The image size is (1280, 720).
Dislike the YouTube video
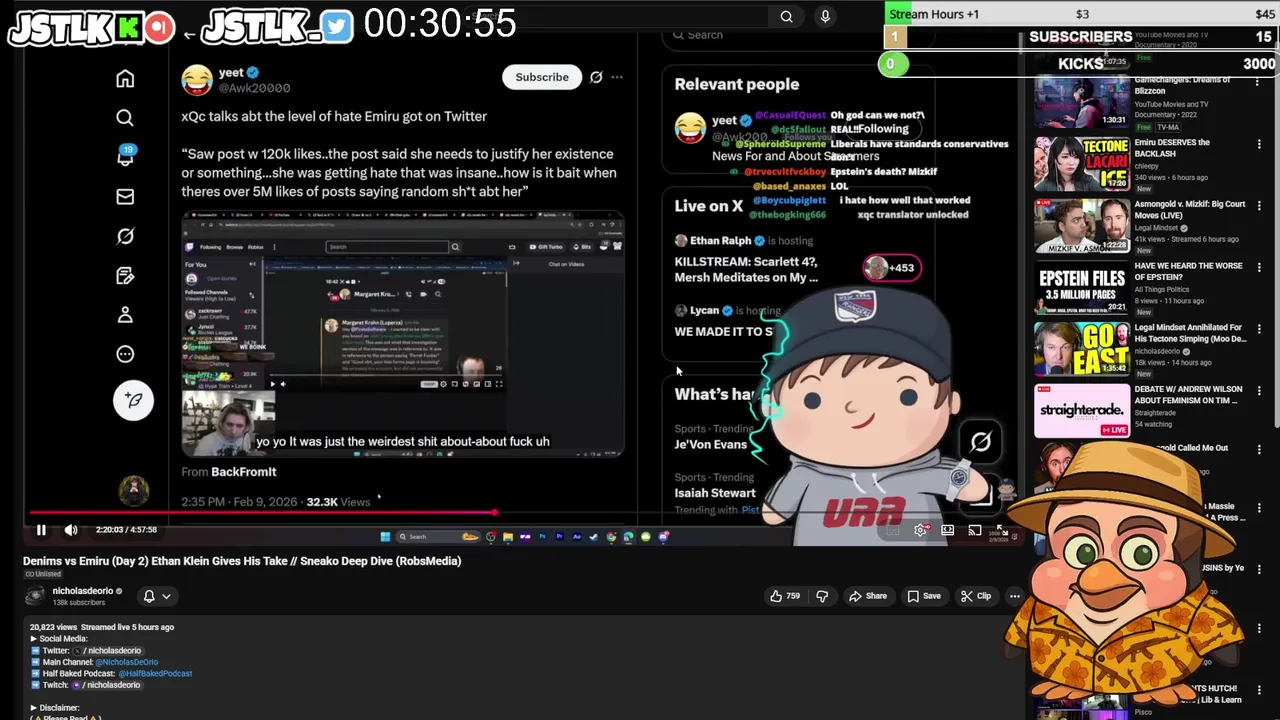pyautogui.click(x=822, y=596)
